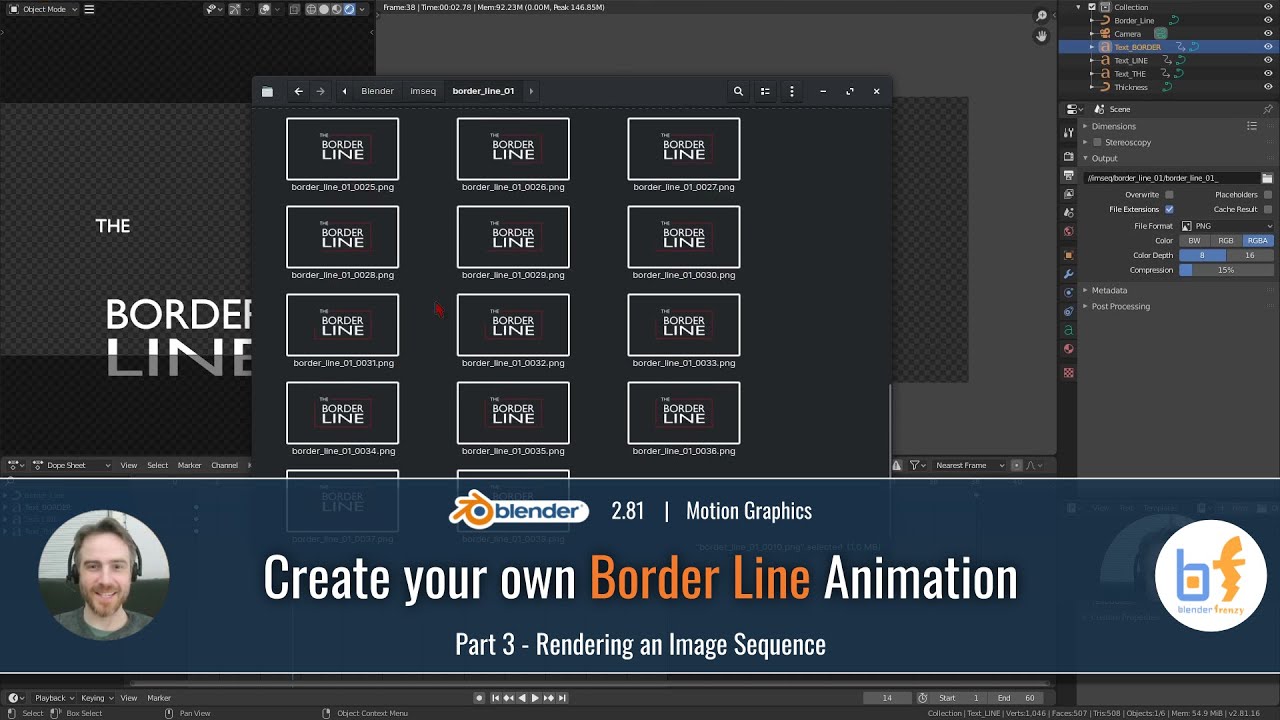Open the Modifiers wrench tab icon
The height and width of the screenshot is (720, 1280).
pos(1069,274)
